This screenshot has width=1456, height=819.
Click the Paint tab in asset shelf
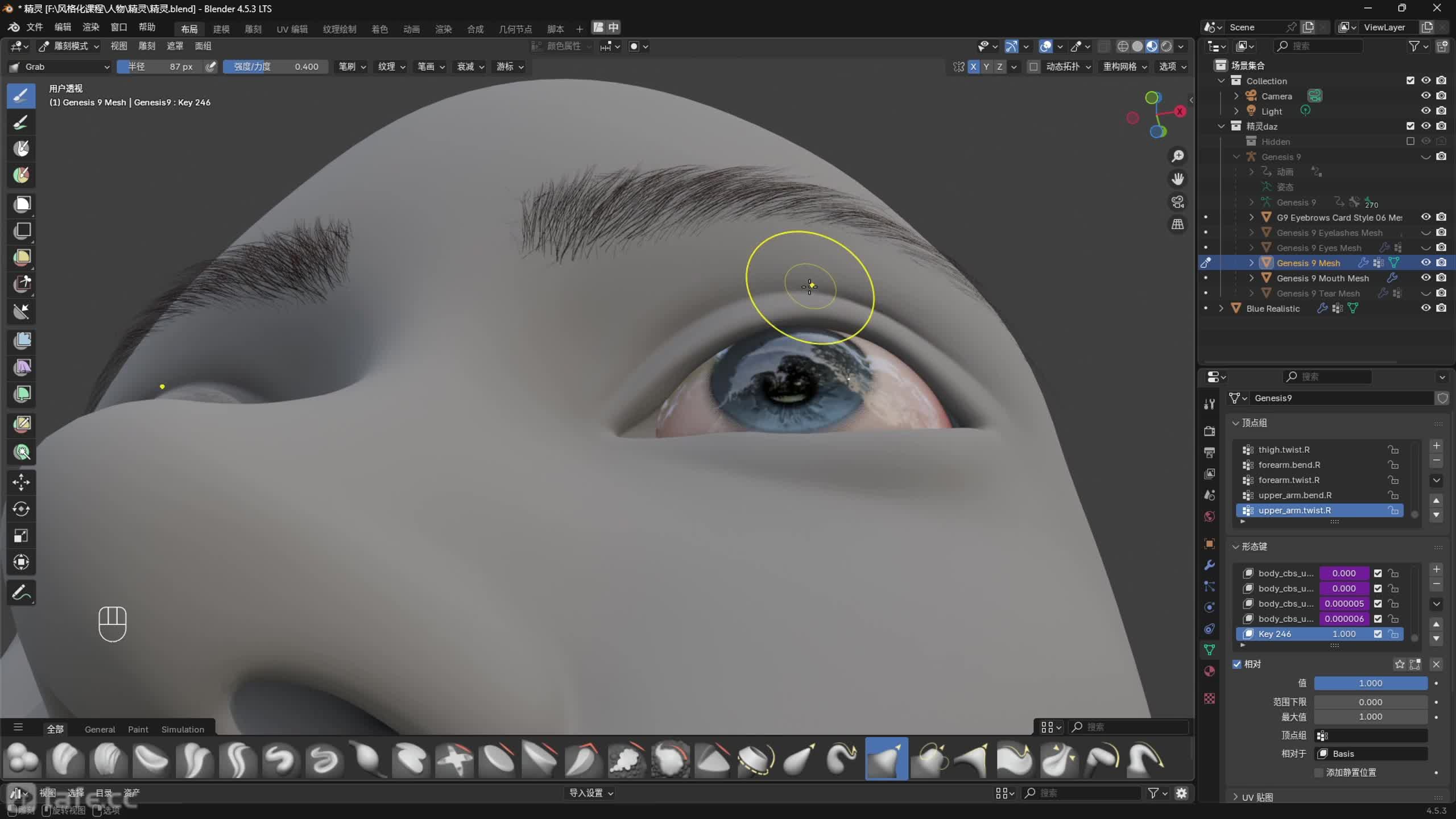tap(138, 729)
